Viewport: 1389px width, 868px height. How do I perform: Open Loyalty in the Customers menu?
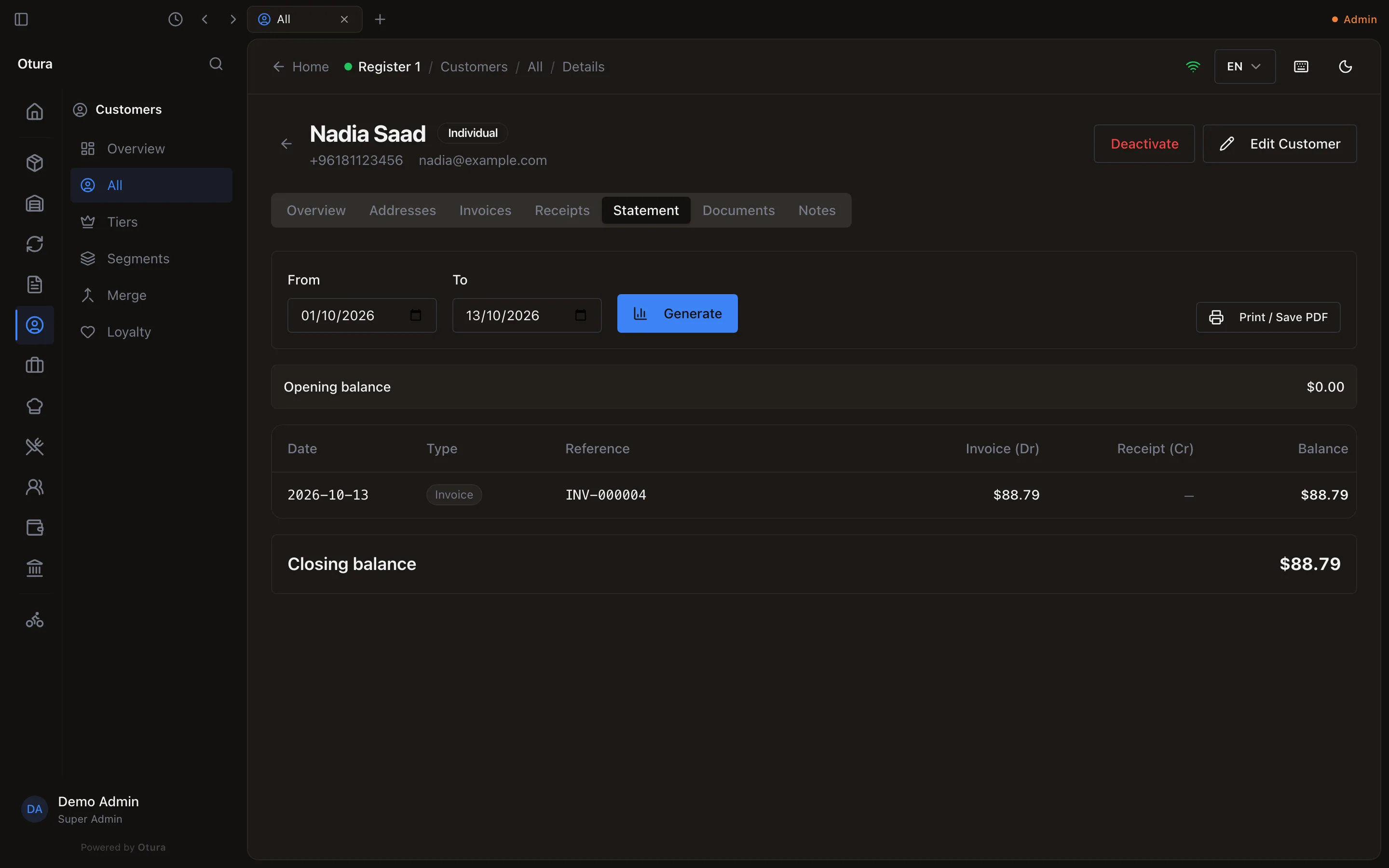click(x=151, y=332)
